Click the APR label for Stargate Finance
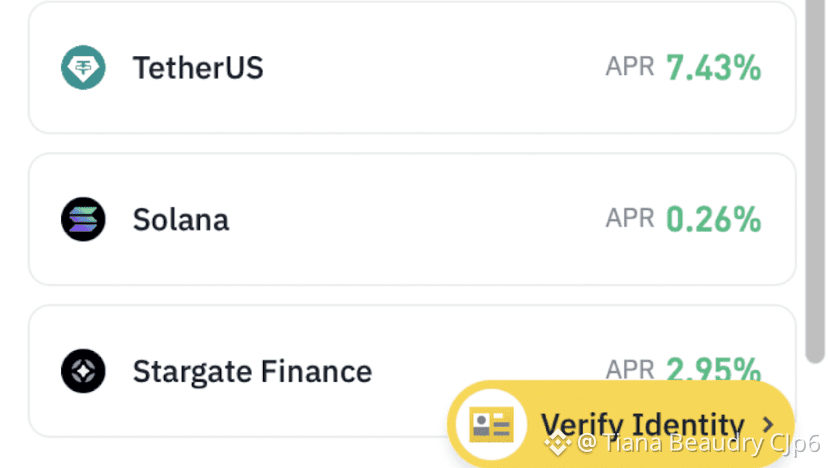Viewport: 828px width, 468px height. point(630,370)
